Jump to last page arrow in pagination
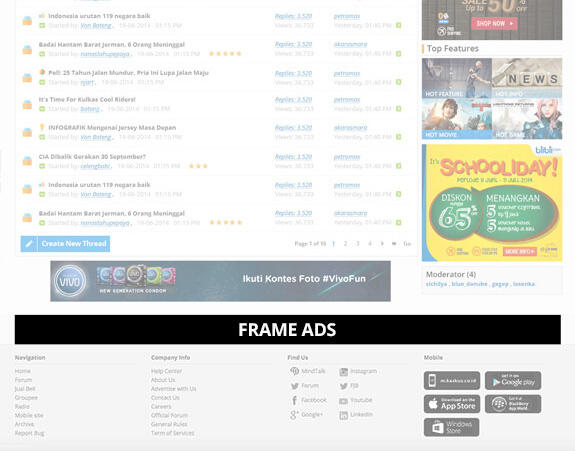Image resolution: width=575 pixels, height=451 pixels. point(394,243)
